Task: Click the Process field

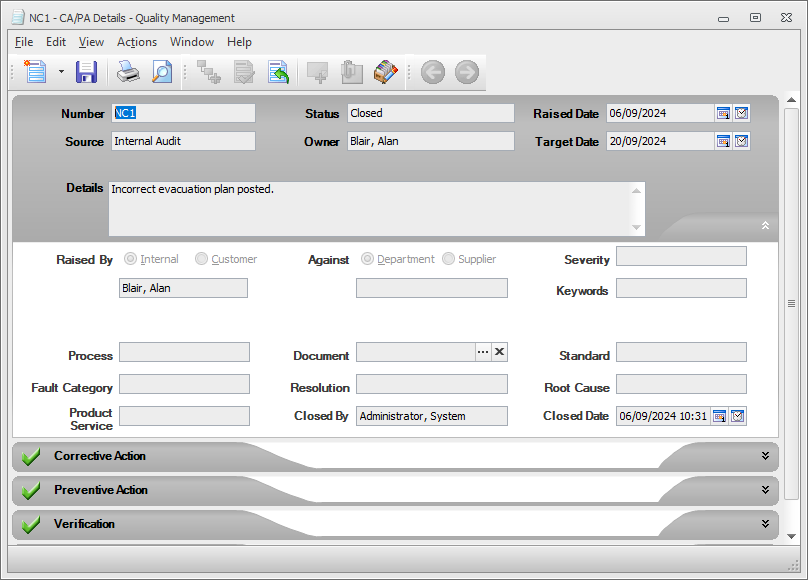Action: (x=184, y=352)
